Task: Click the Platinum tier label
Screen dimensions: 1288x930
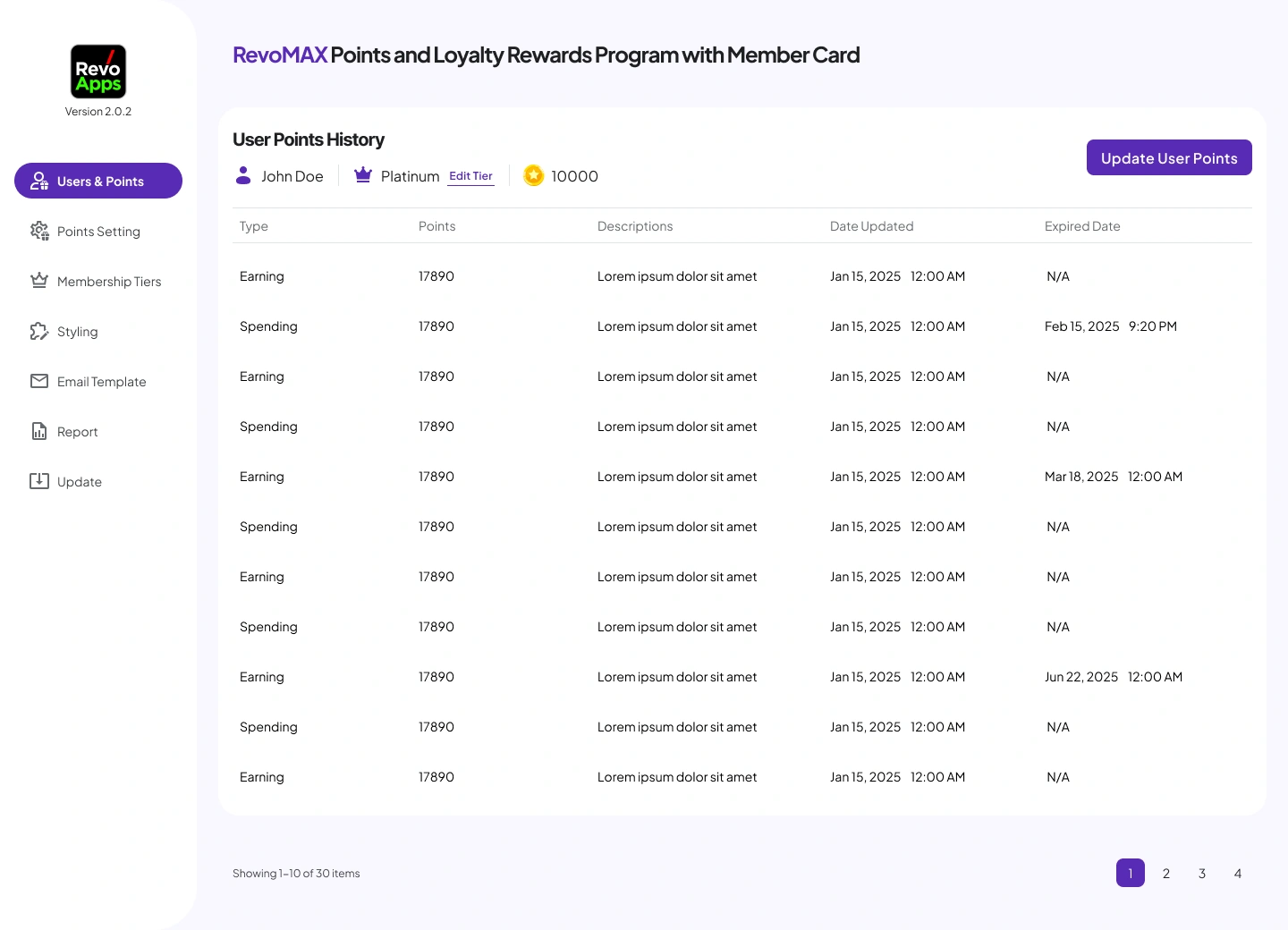Action: pyautogui.click(x=411, y=176)
